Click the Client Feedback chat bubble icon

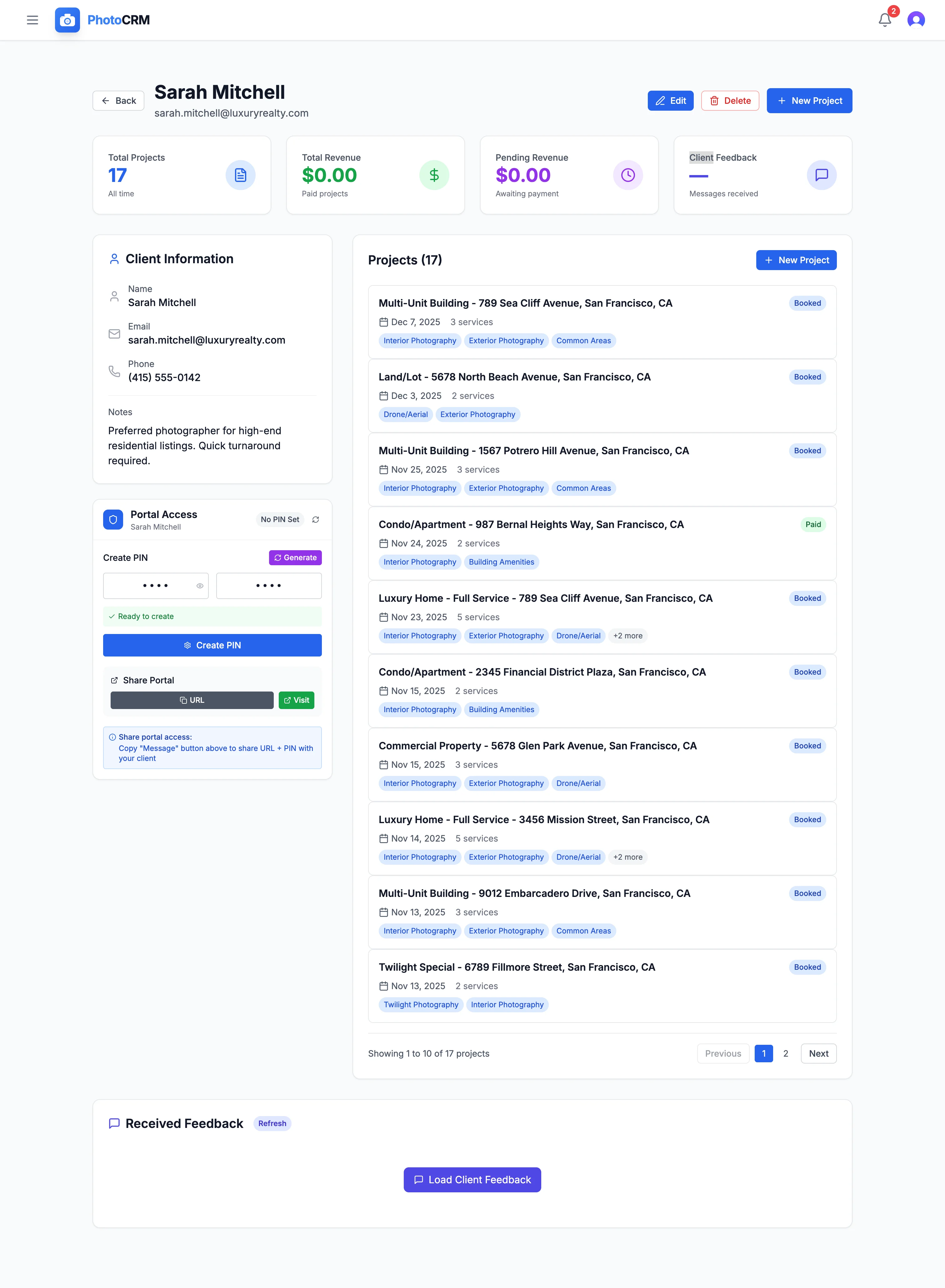click(822, 175)
